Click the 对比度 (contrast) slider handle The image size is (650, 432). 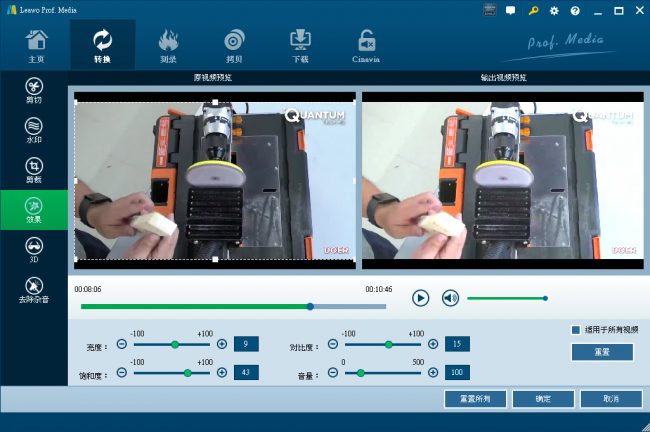pyautogui.click(x=390, y=344)
